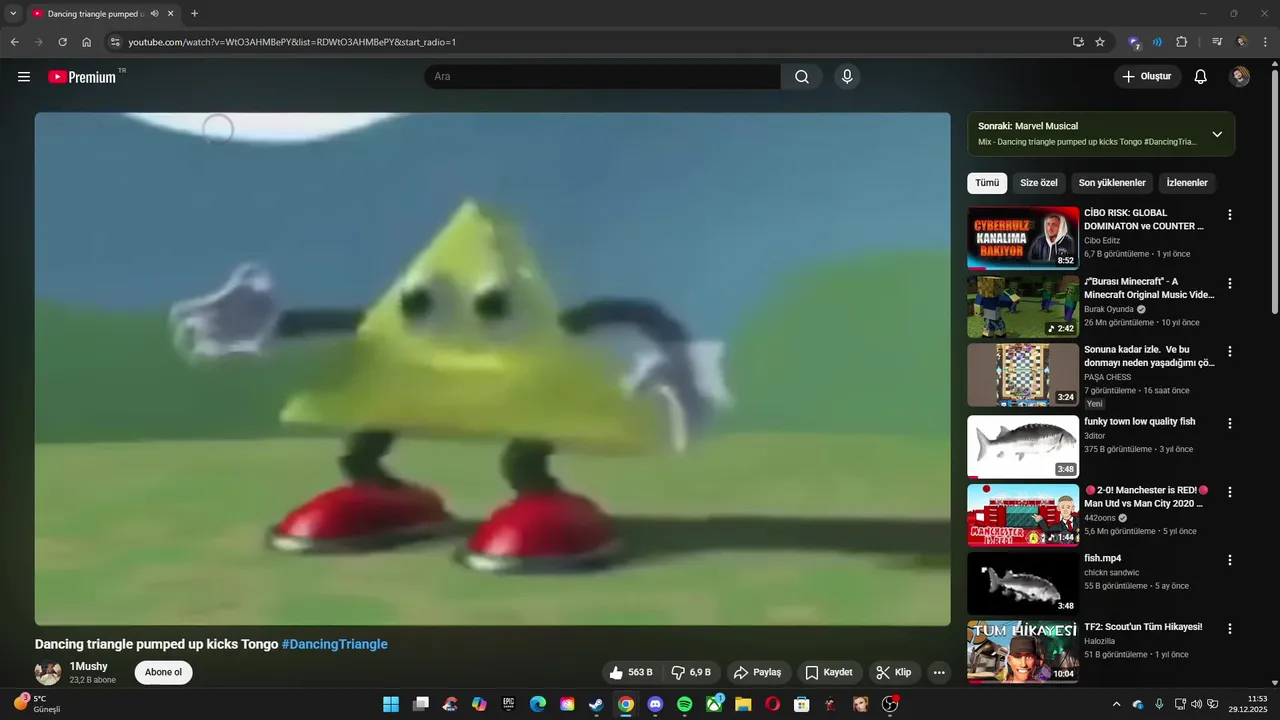Subscribe with the Abone ol button
The width and height of the screenshot is (1280, 720).
tap(164, 673)
